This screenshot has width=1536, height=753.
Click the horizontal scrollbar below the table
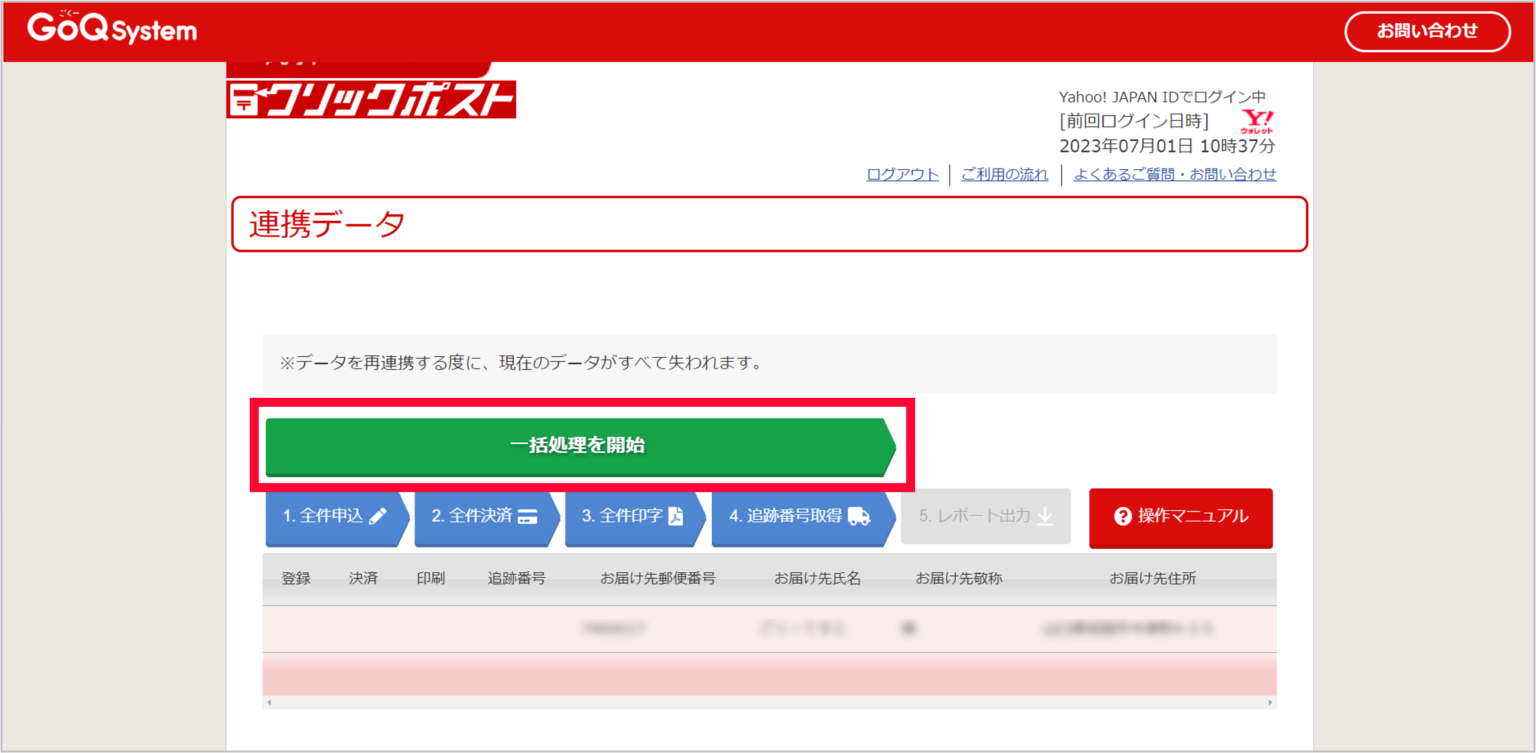770,704
